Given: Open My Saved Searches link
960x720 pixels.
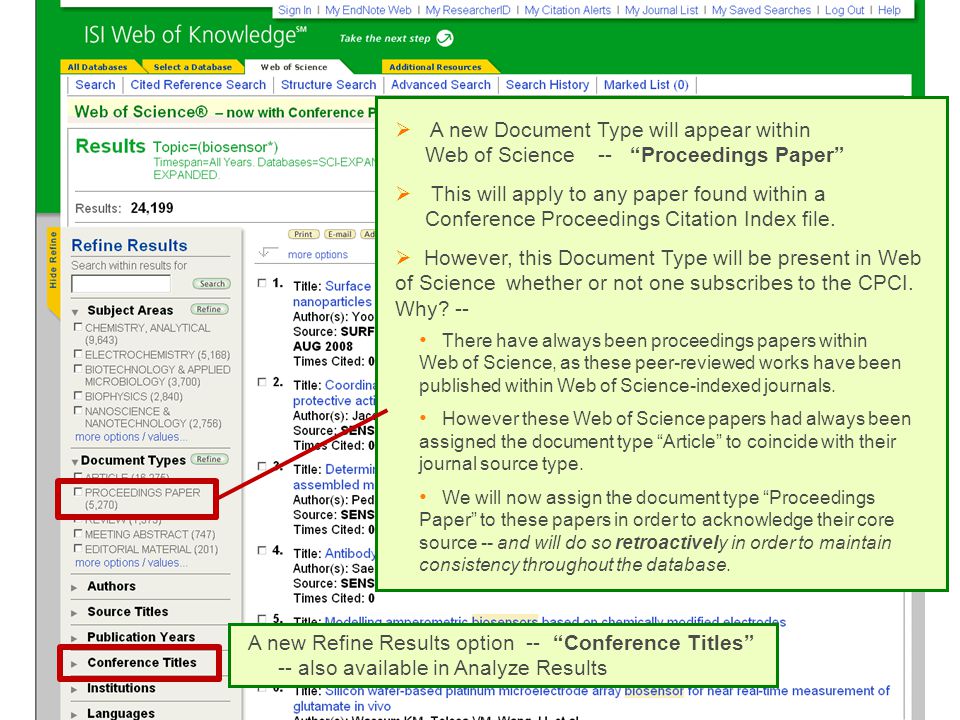Looking at the screenshot, I should coord(761,10).
